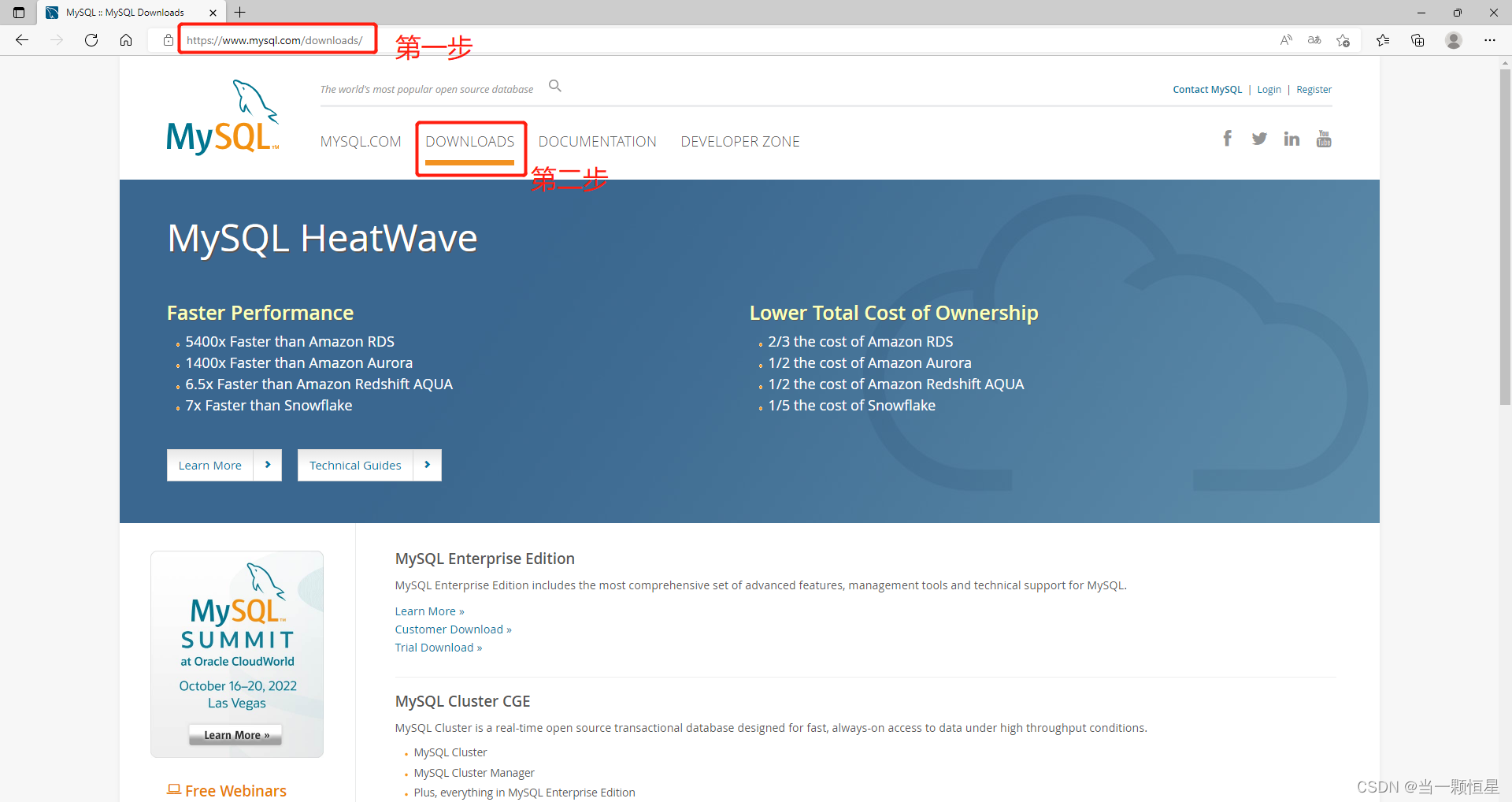Open Enterprise Edition Learn More link
The width and height of the screenshot is (1512, 802).
coord(430,611)
